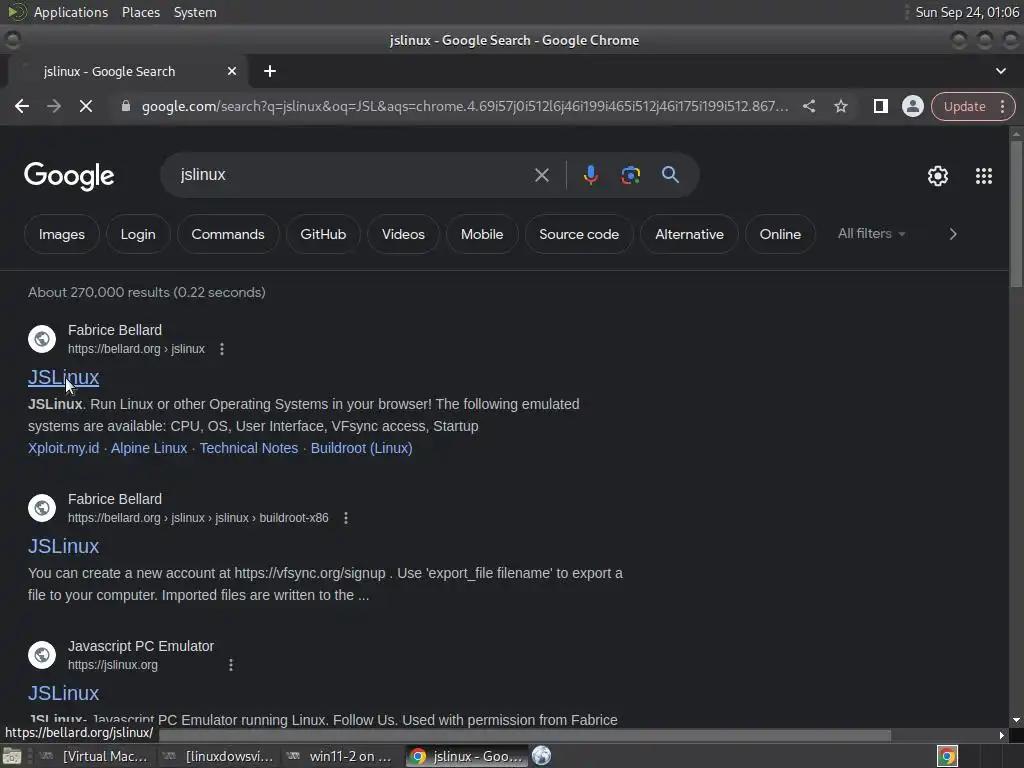1024x768 pixels.
Task: Select the Alternative filter chip
Action: click(690, 234)
